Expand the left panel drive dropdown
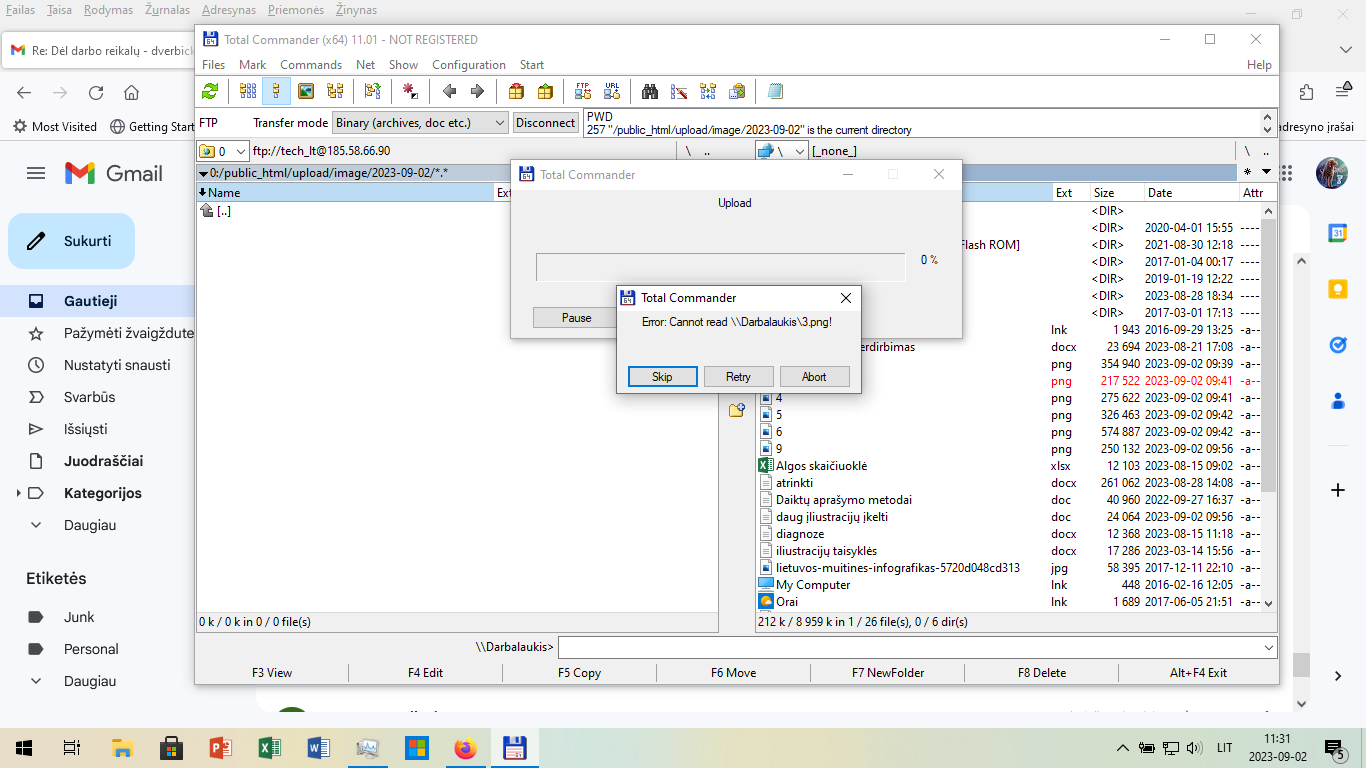1366x768 pixels. [x=240, y=151]
